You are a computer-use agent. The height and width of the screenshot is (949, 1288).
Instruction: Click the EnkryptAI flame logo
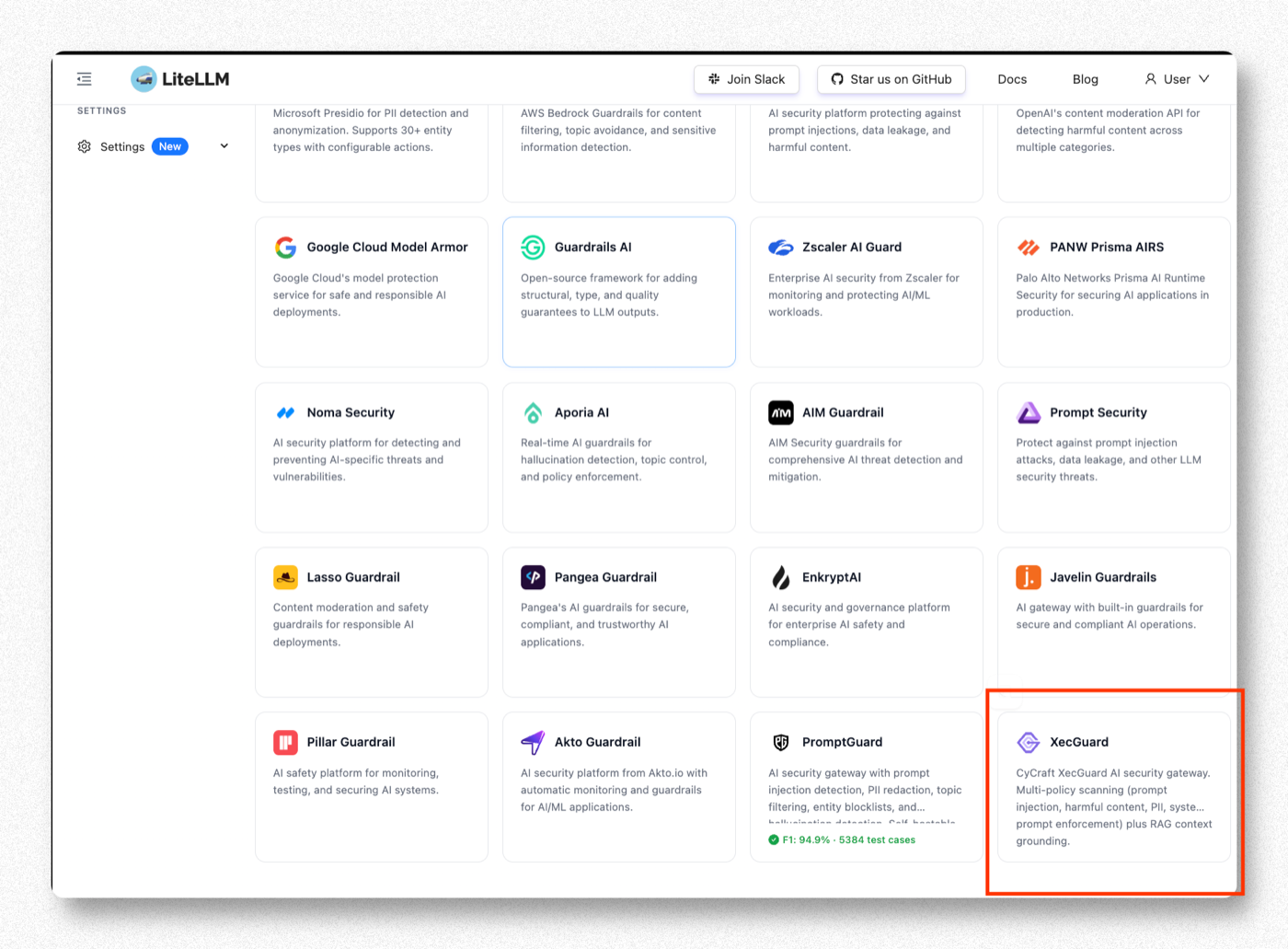pyautogui.click(x=781, y=577)
